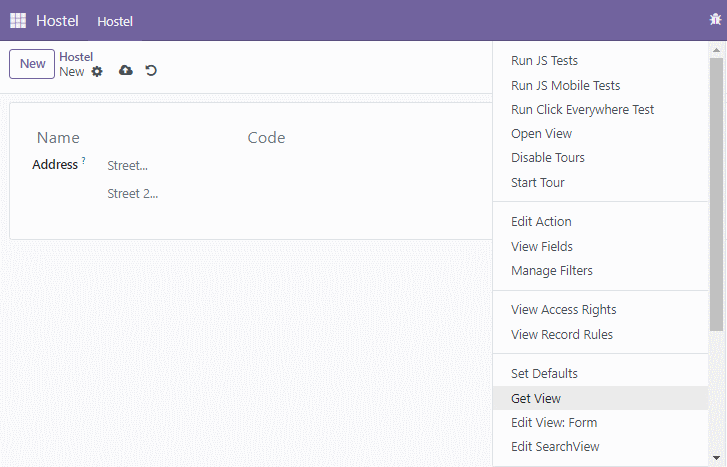The image size is (727, 467).
Task: Click scrollbar up arrow in debug menu
Action: [716, 50]
